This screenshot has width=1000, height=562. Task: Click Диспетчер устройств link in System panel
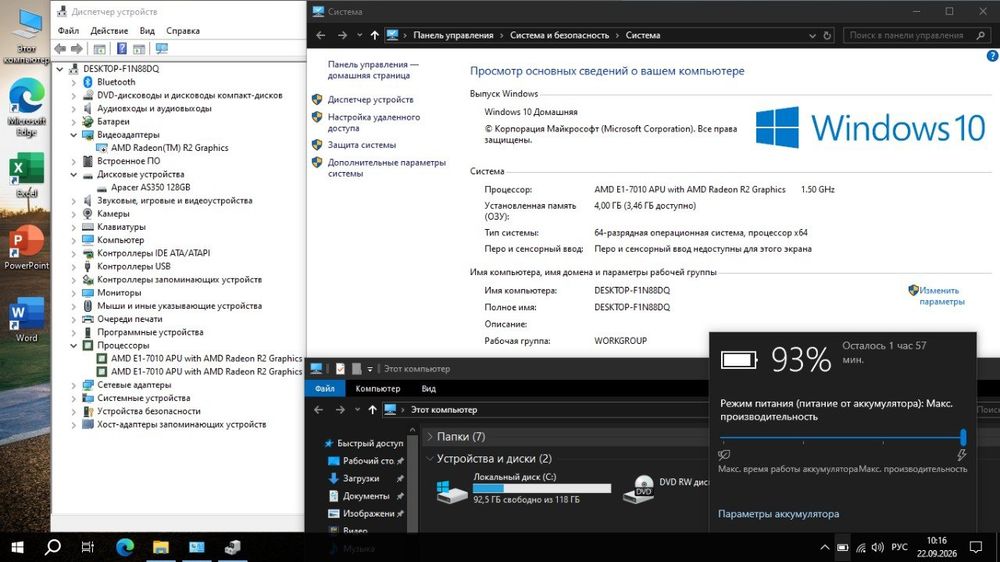(371, 100)
